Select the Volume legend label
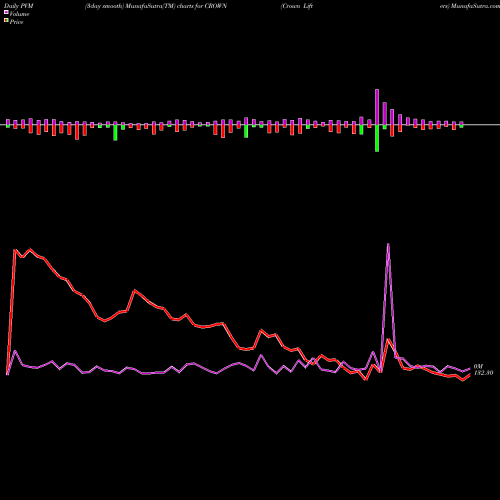 pos(19,14)
